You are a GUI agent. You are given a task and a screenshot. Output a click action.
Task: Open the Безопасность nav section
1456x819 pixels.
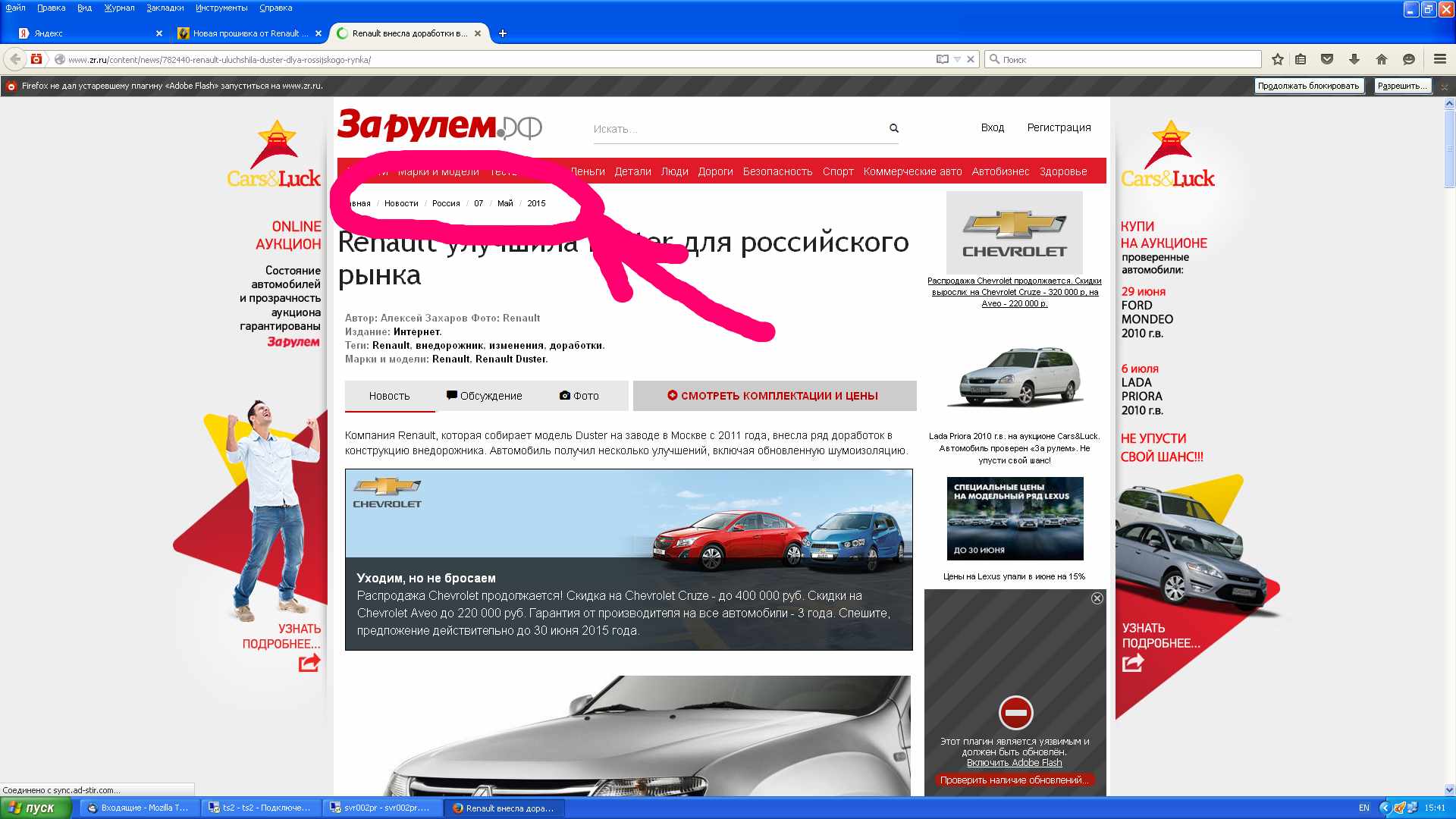(777, 171)
